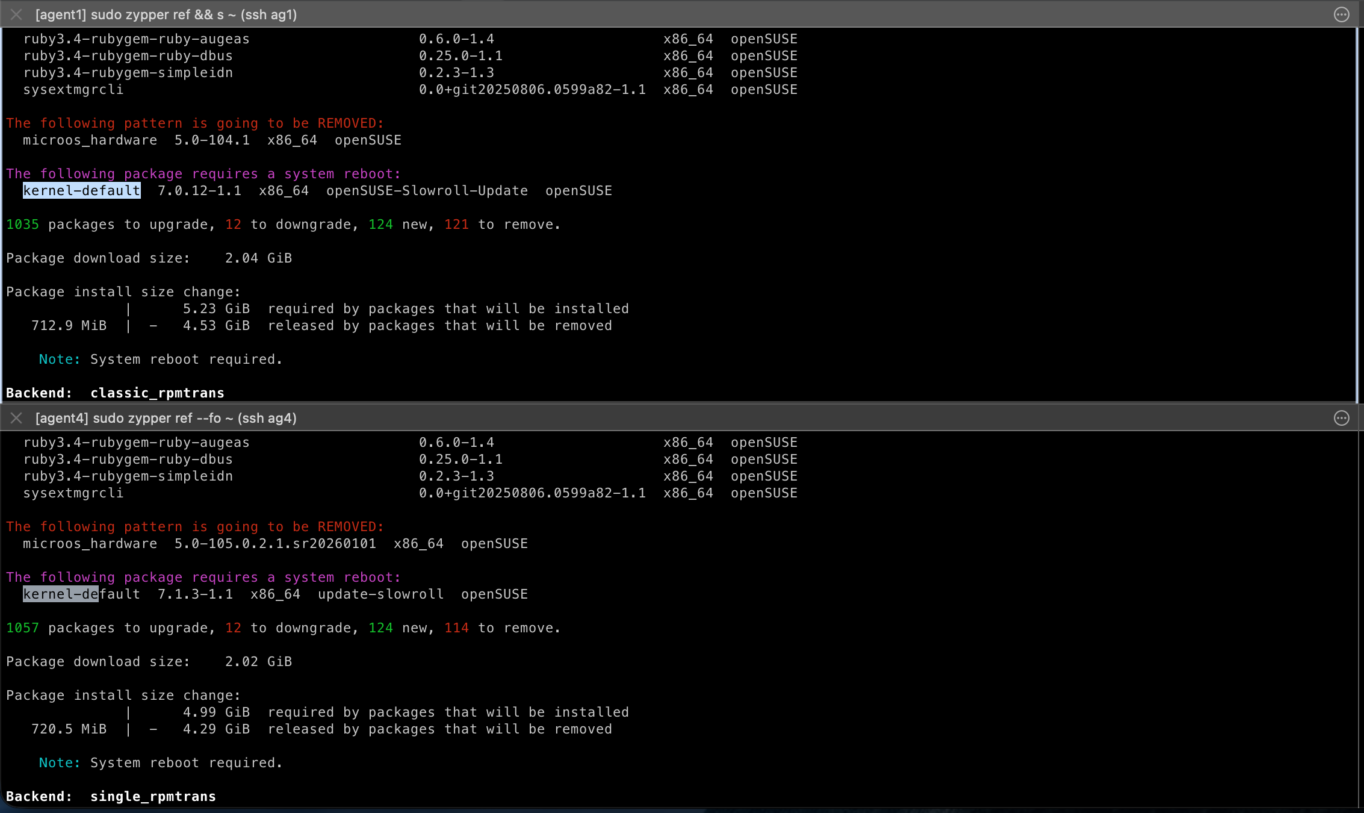1364x813 pixels.
Task: Close the agent1 terminal pane with its X icon
Action: click(x=16, y=14)
